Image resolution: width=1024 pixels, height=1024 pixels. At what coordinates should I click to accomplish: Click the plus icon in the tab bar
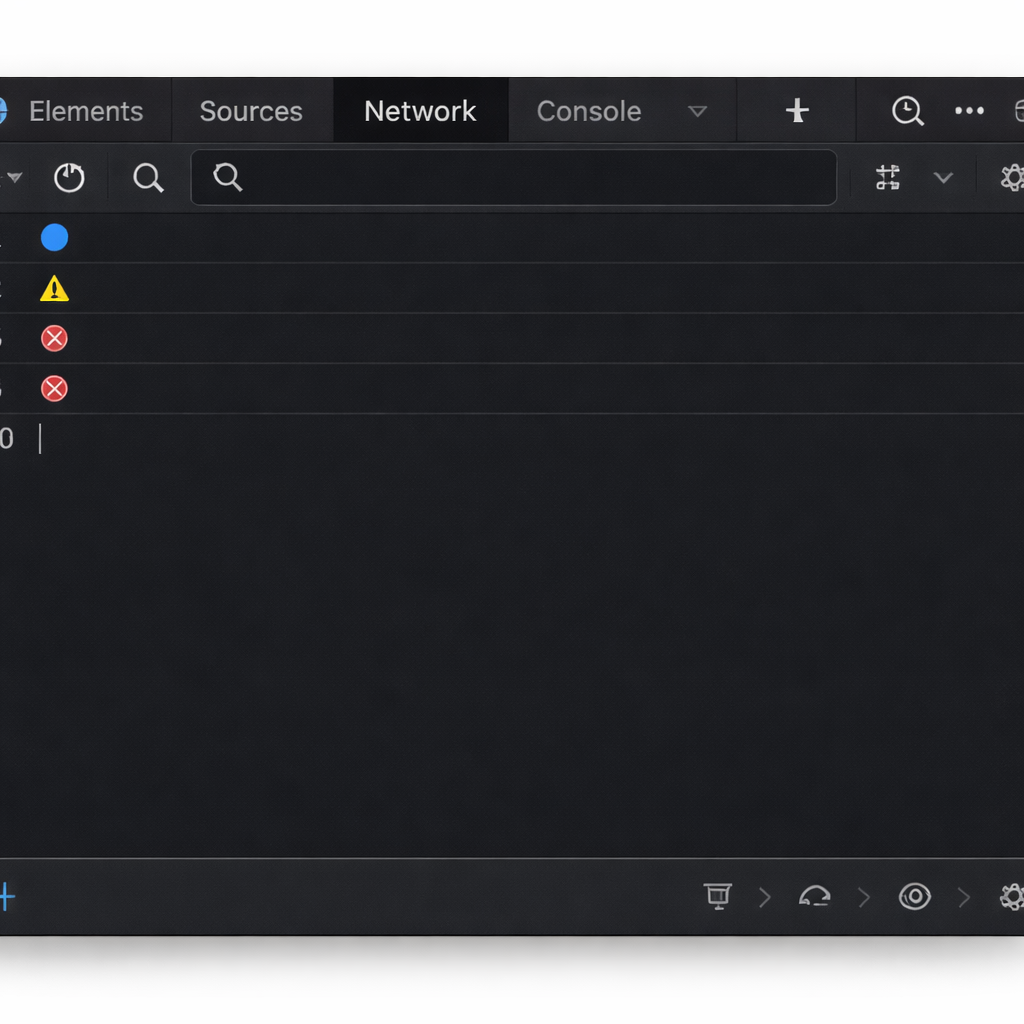pyautogui.click(x=796, y=111)
